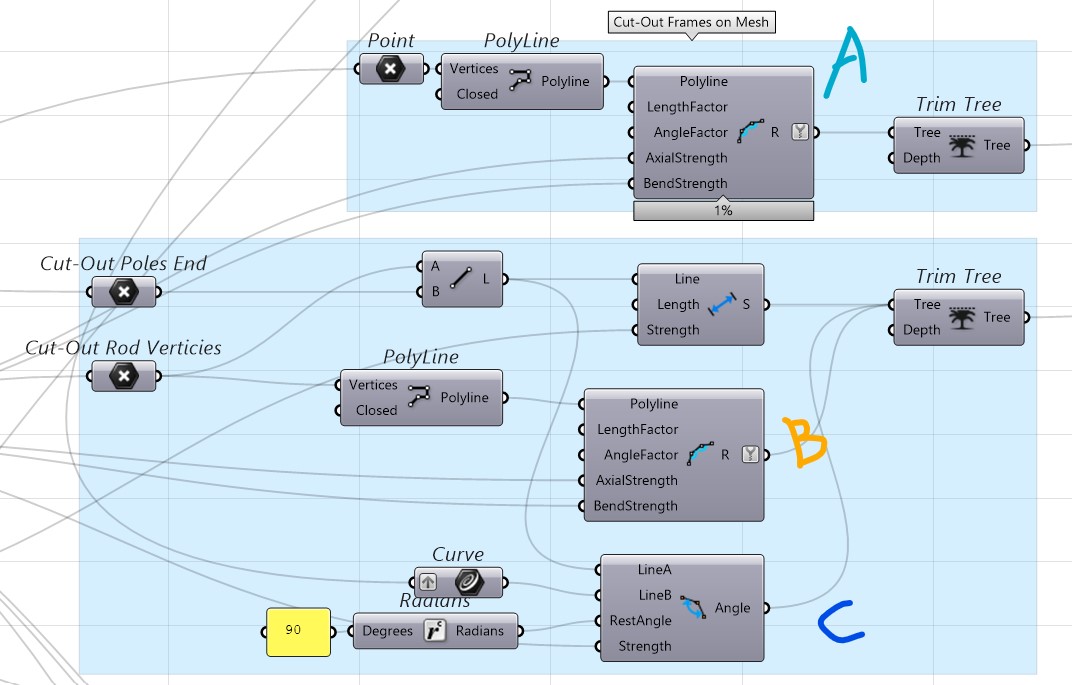Click the Strength input of the Angle component

pyautogui.click(x=645, y=646)
